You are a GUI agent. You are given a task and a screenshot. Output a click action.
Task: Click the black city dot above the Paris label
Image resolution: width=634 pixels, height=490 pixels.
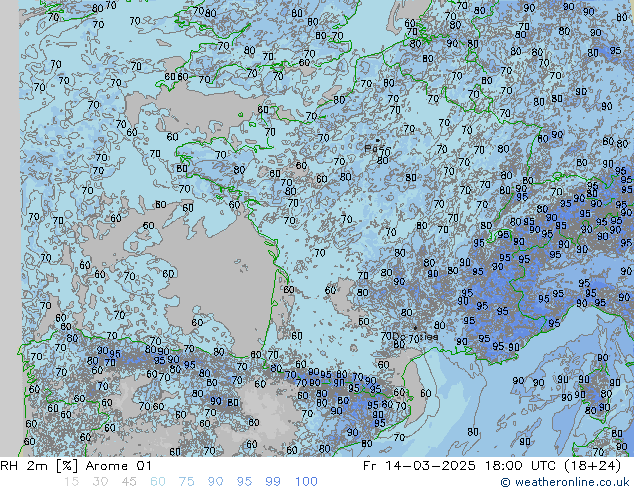(378, 141)
